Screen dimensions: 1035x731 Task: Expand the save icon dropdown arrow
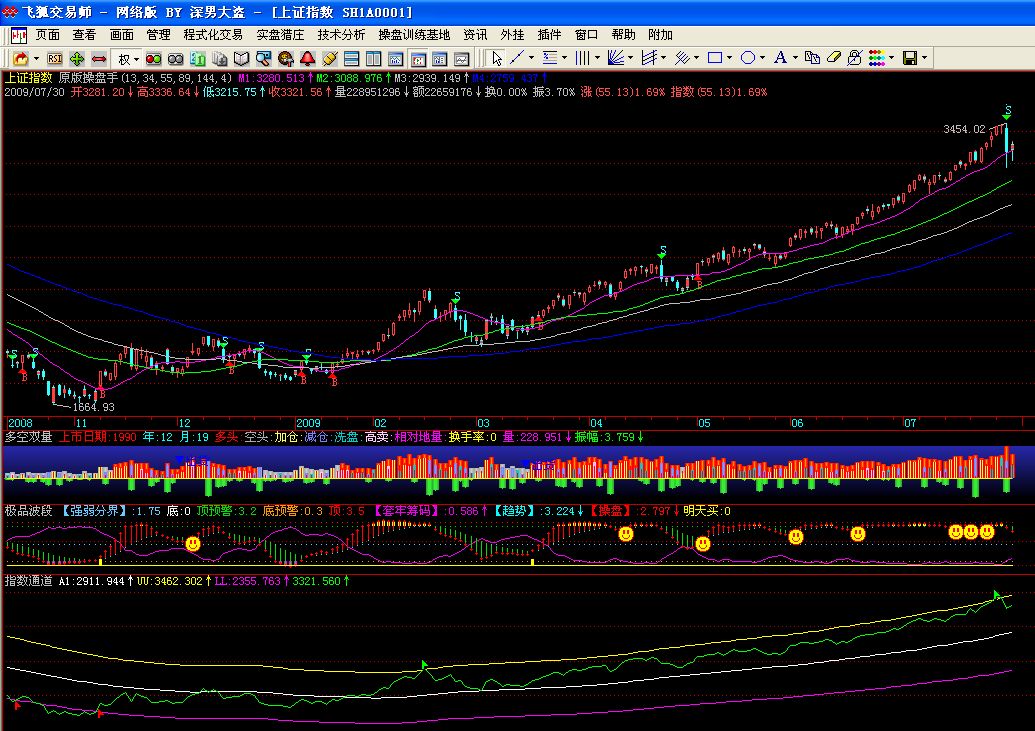click(x=924, y=58)
